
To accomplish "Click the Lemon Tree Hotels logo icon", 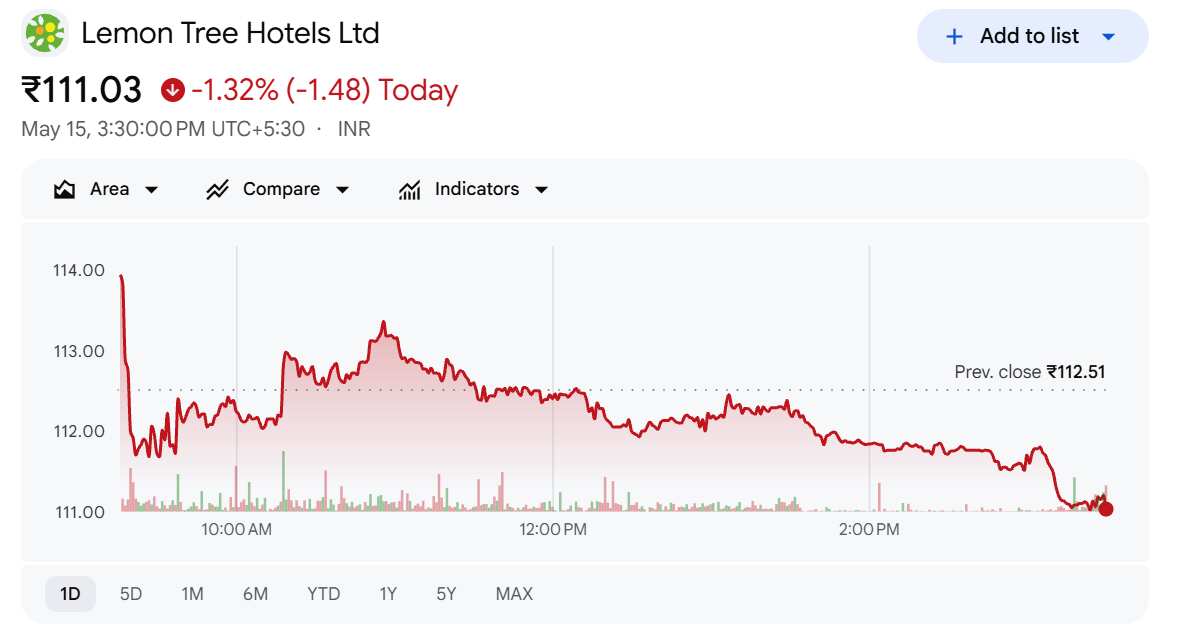I will (x=45, y=33).
